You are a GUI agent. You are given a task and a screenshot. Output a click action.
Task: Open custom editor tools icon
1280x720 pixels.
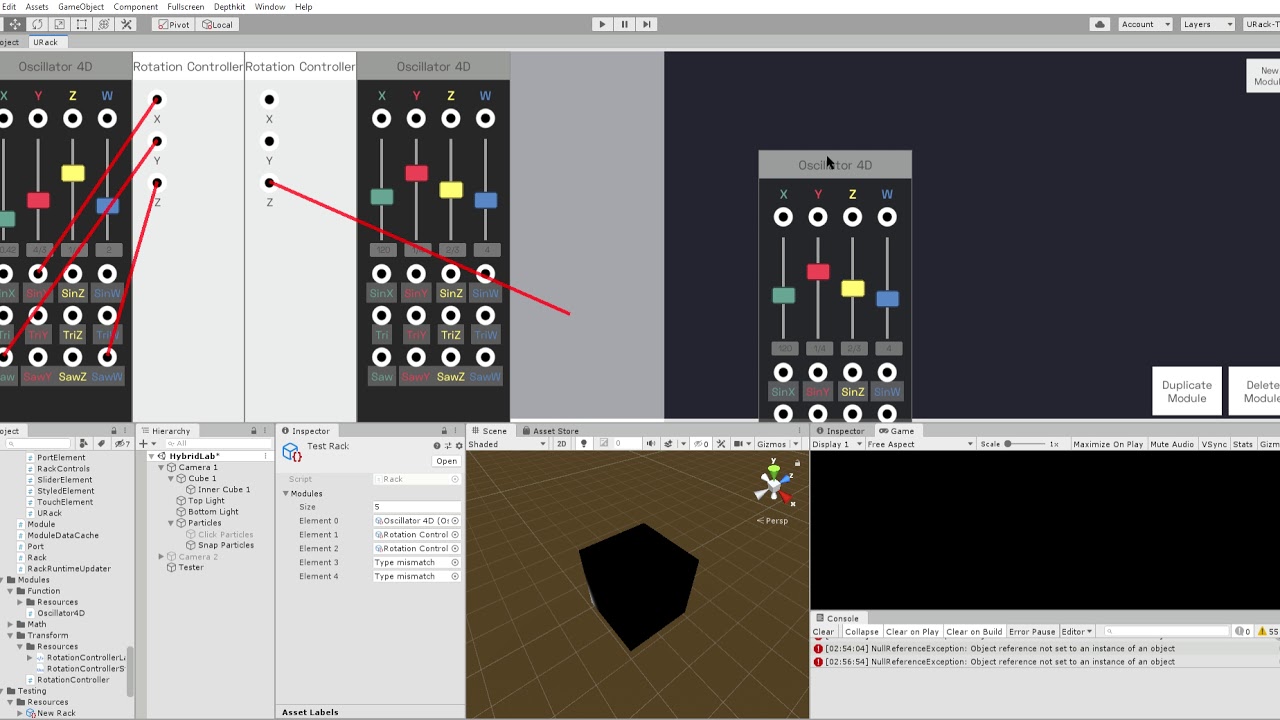(125, 24)
